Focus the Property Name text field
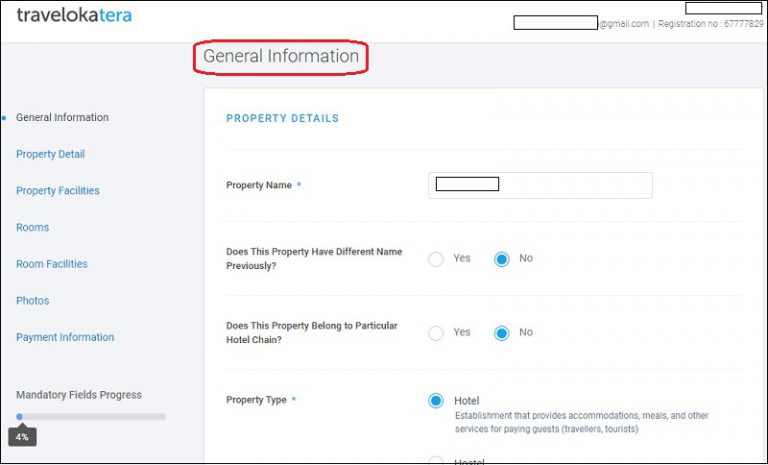Image resolution: width=768 pixels, height=465 pixels. [x=540, y=185]
